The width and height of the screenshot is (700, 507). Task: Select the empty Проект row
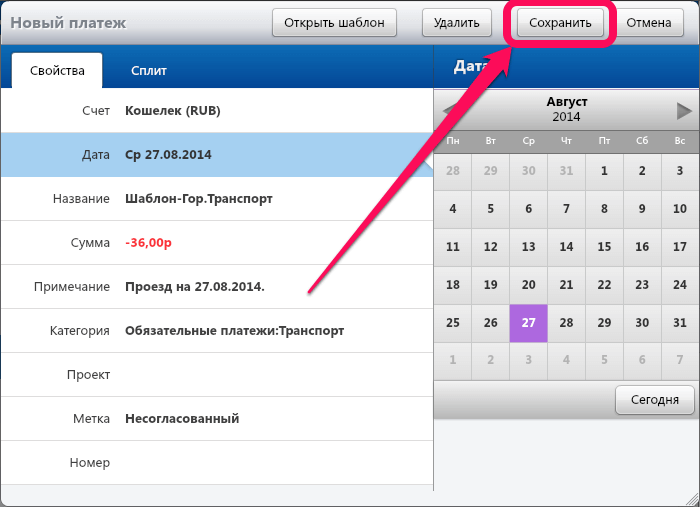point(217,375)
